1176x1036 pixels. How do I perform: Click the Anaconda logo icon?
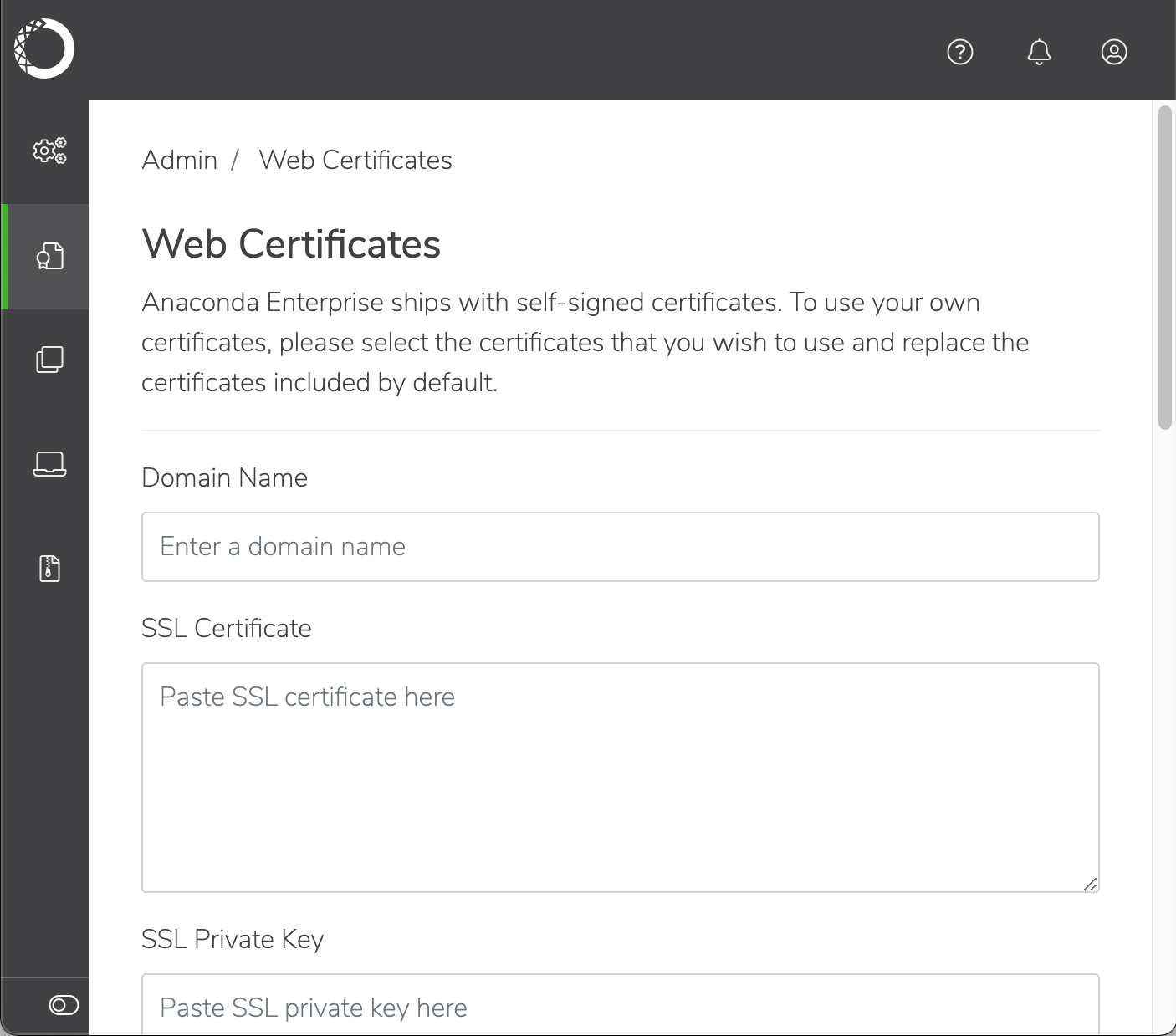pyautogui.click(x=44, y=48)
